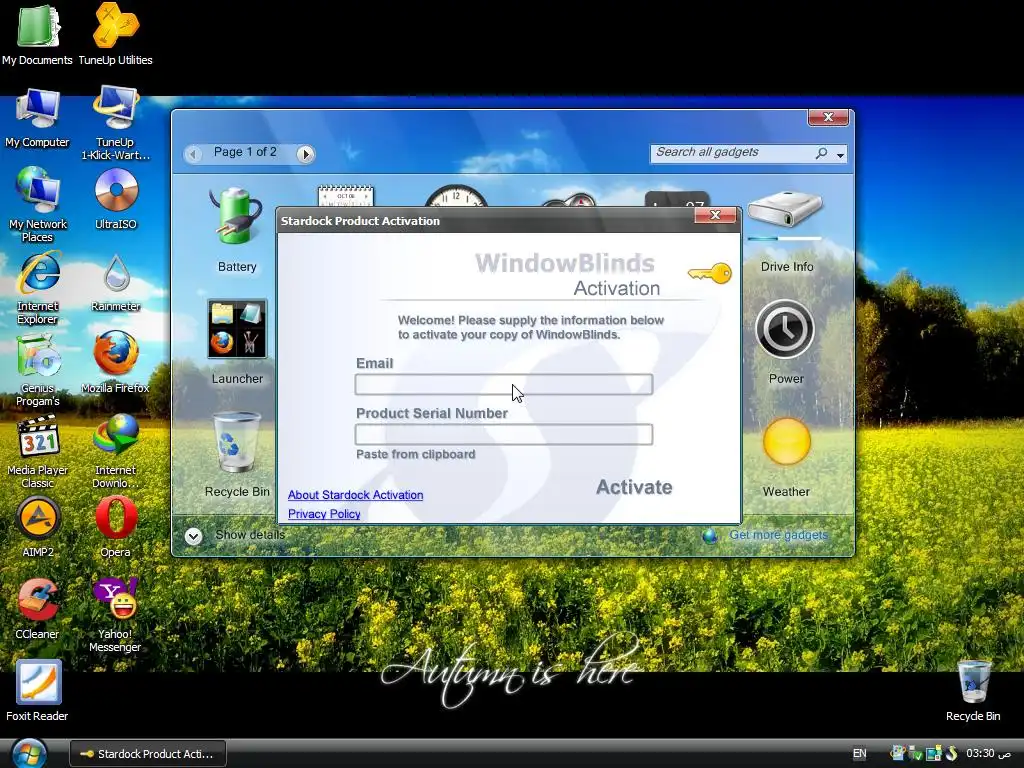
Task: Select the Opera desktop icon
Action: 116,528
